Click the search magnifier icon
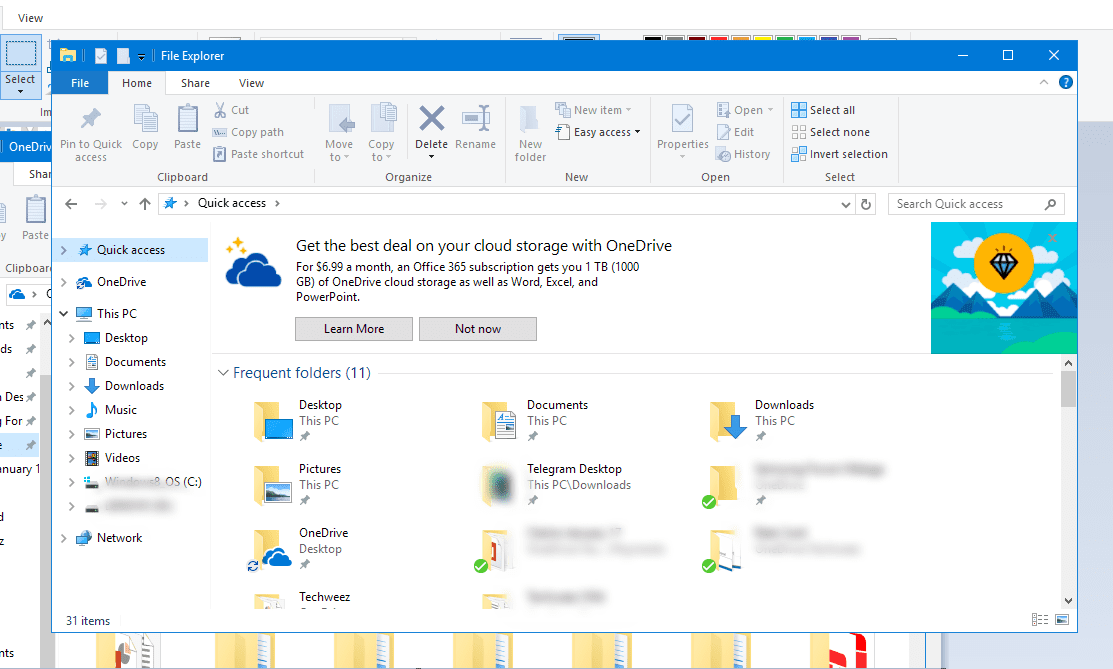 point(1051,205)
